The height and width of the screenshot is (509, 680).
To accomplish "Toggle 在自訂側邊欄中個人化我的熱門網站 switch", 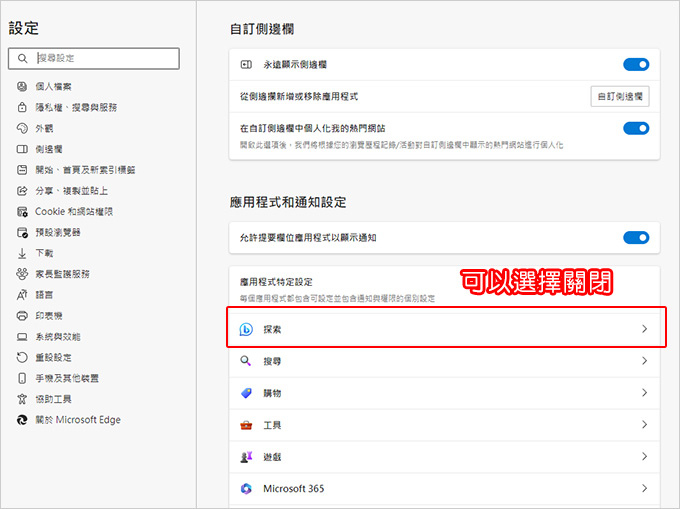I will point(636,128).
